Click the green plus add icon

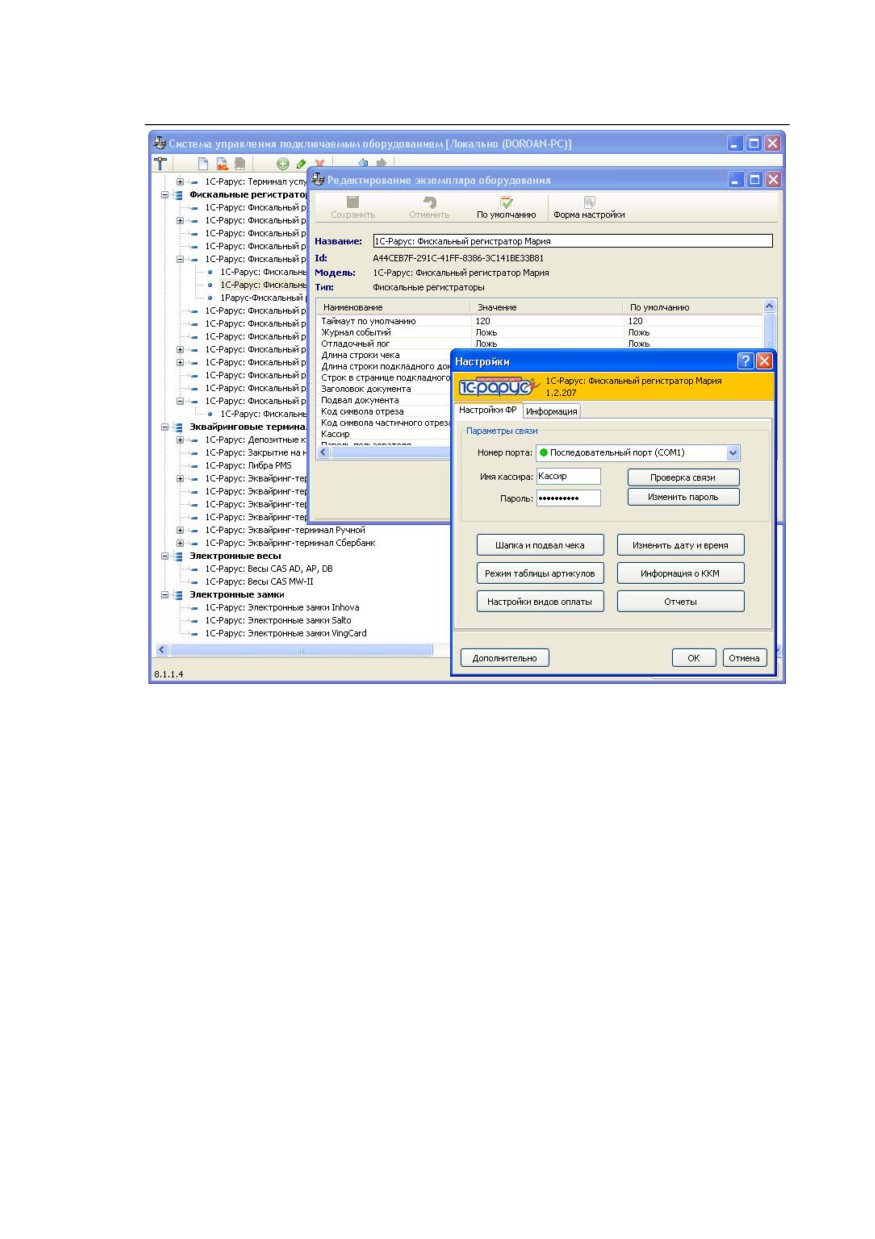click(283, 163)
